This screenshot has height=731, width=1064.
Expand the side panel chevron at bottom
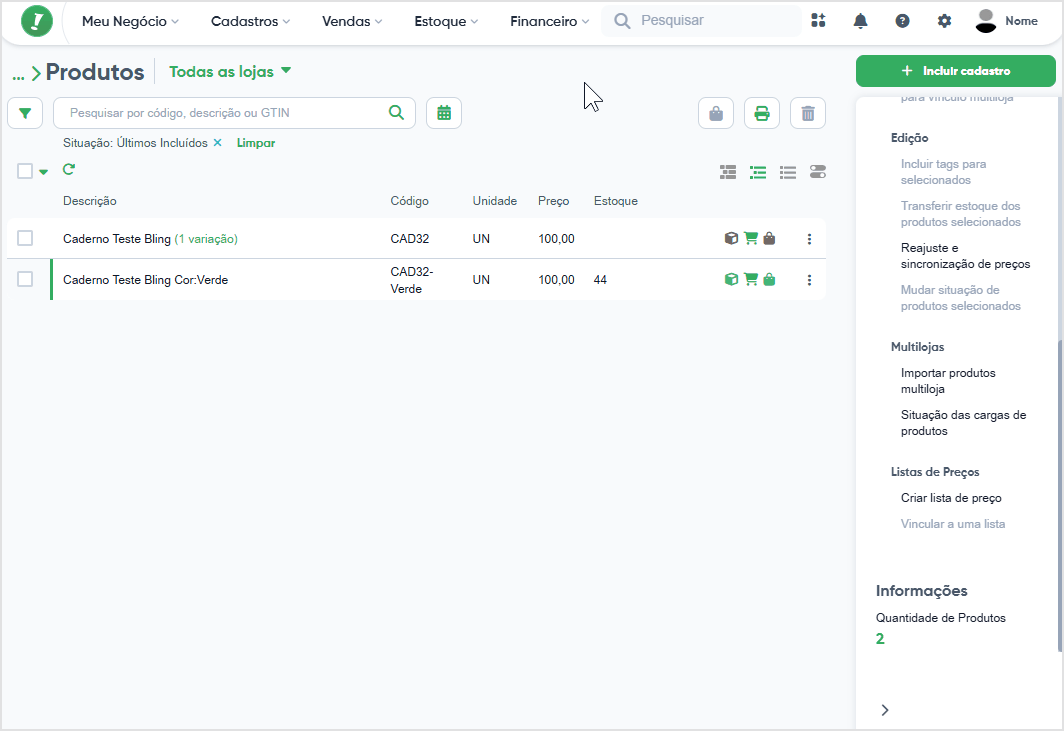tap(885, 710)
